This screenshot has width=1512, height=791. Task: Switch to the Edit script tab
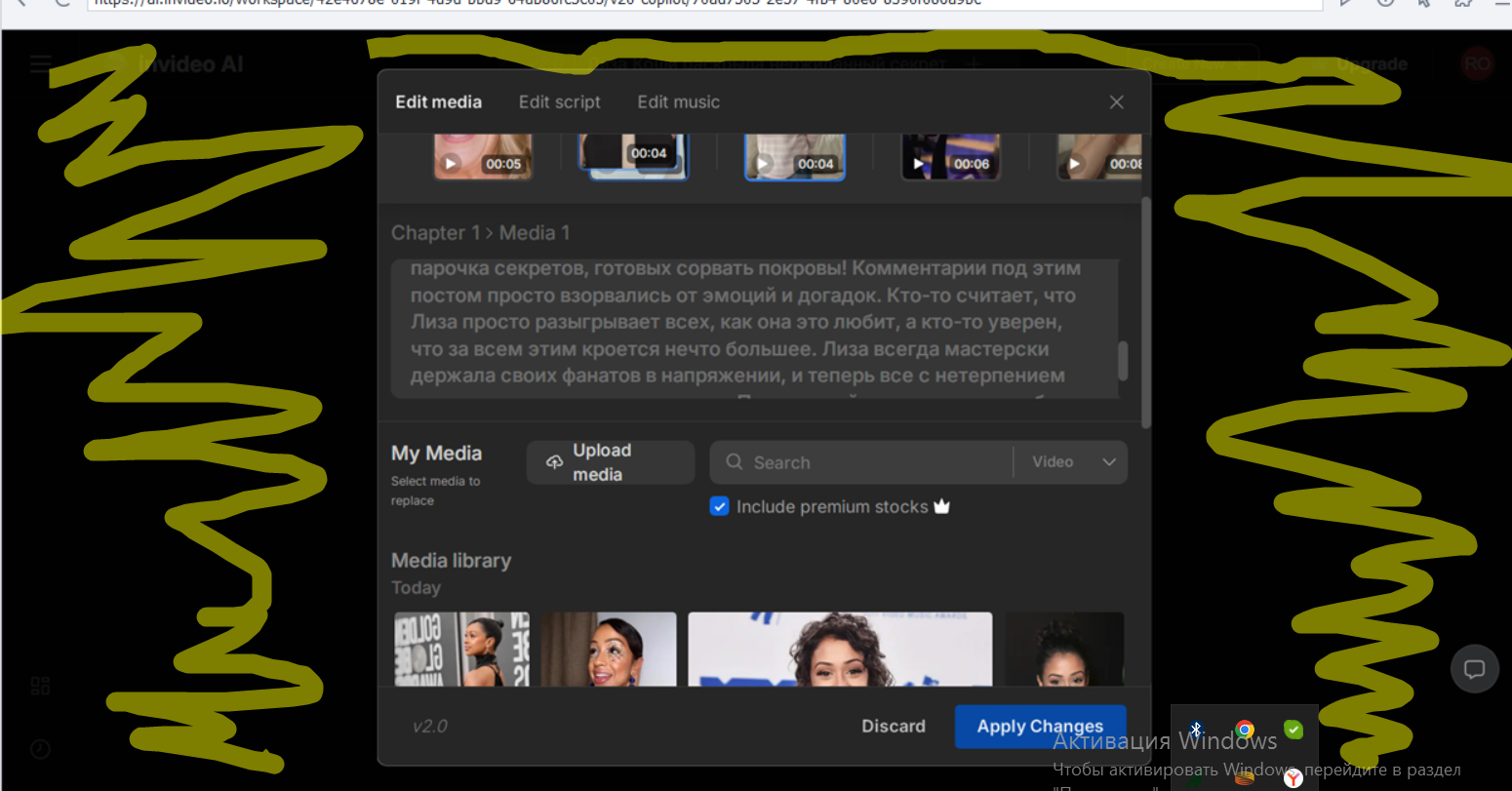point(560,102)
